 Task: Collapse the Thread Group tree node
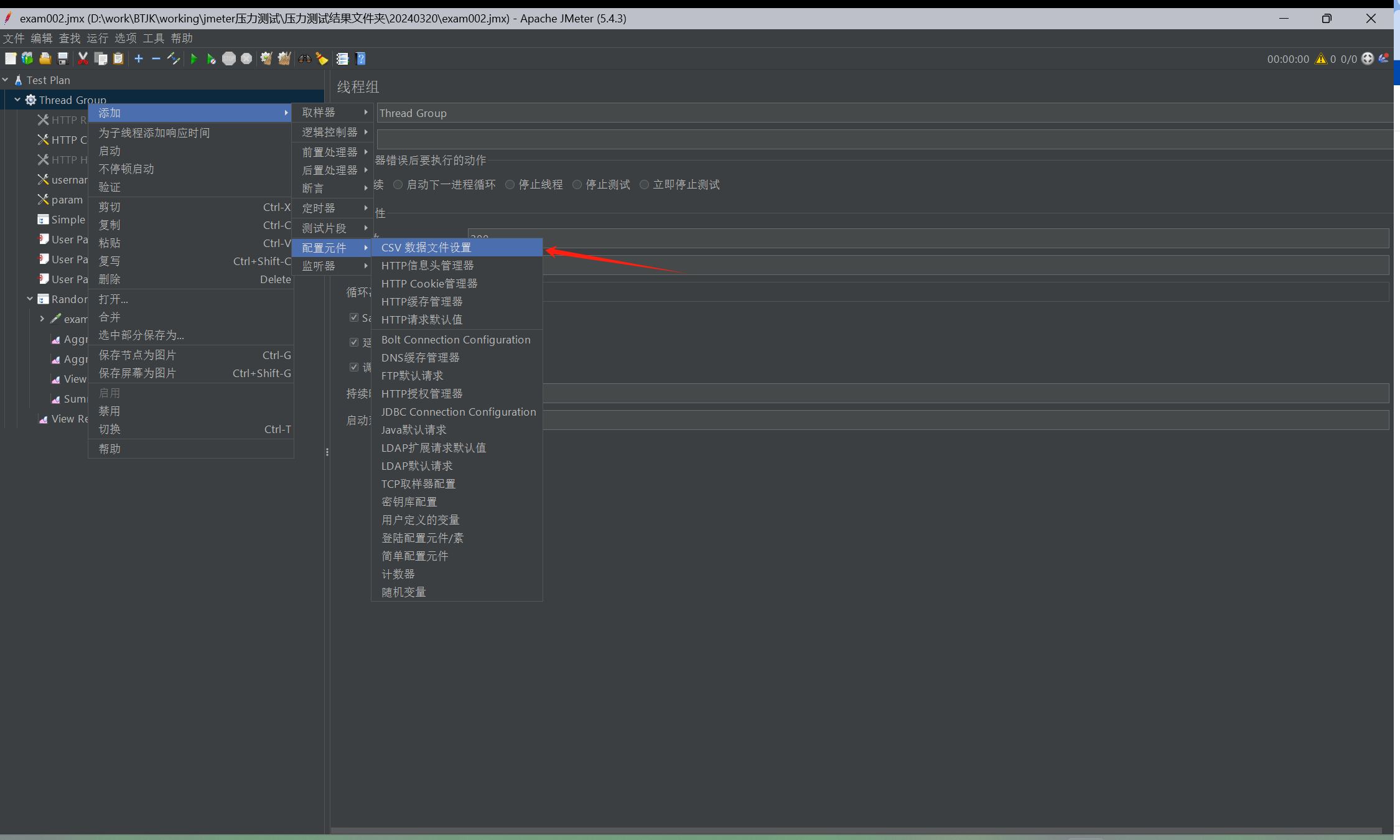pos(17,100)
